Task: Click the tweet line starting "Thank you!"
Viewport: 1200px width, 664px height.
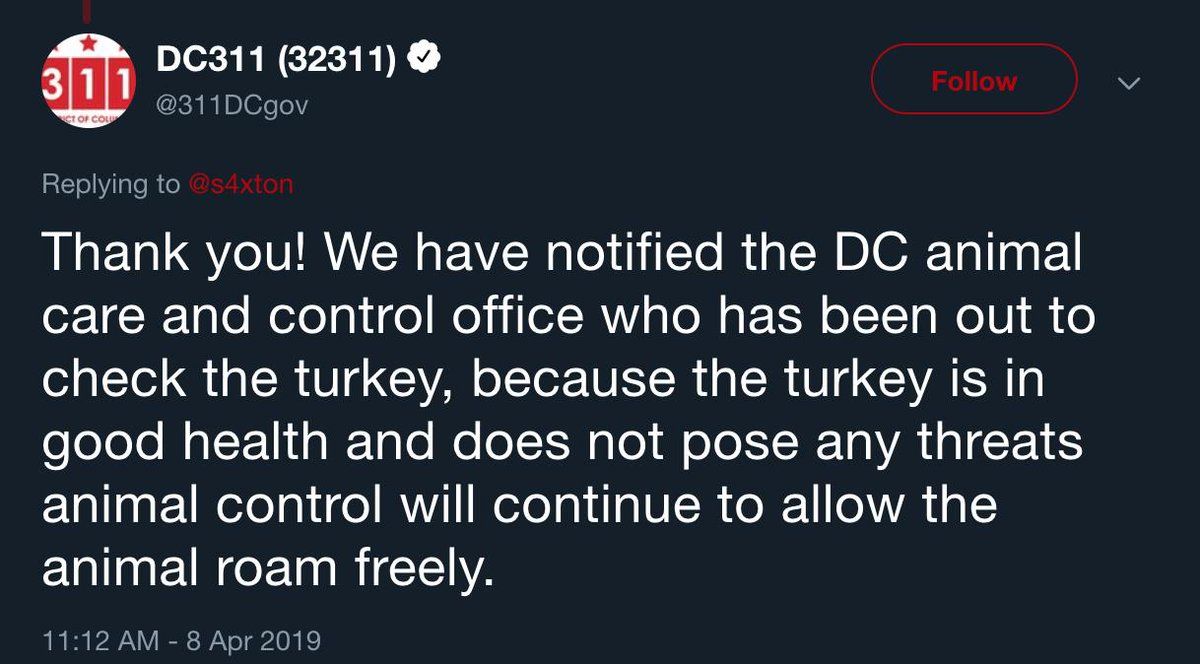Action: [562, 255]
